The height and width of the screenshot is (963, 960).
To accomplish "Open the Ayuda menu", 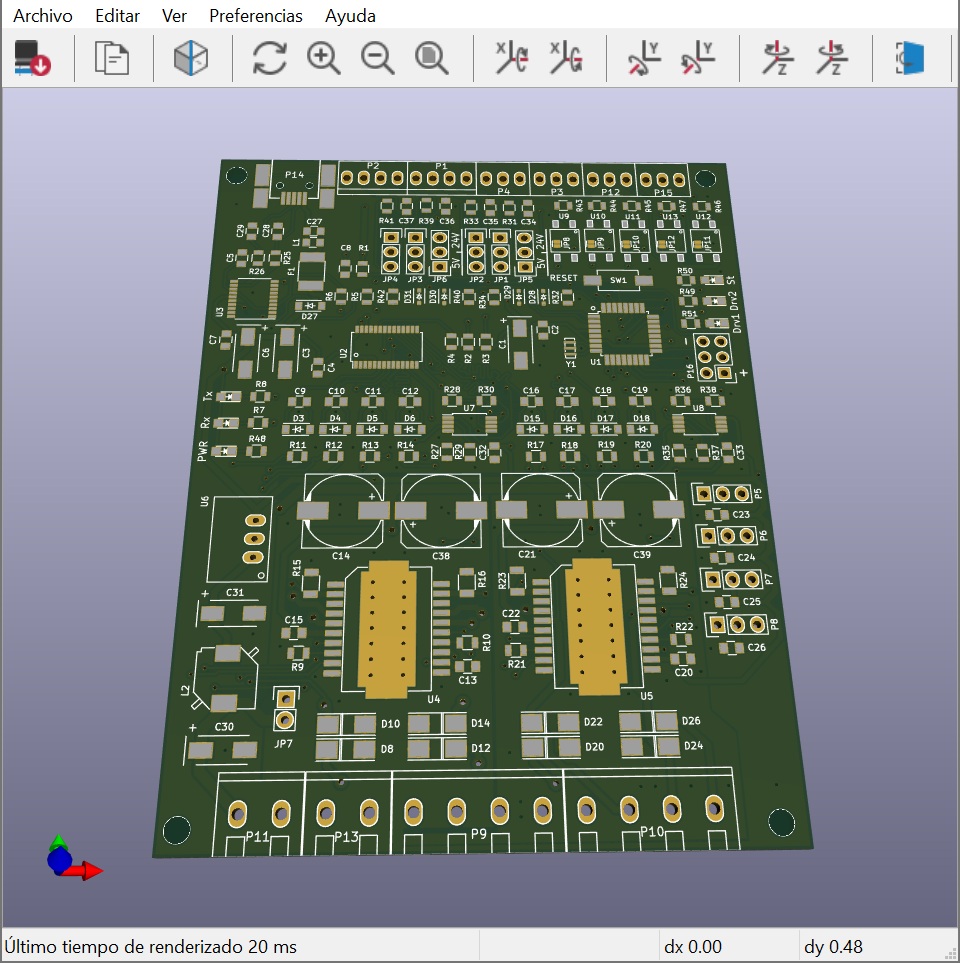I will point(350,15).
